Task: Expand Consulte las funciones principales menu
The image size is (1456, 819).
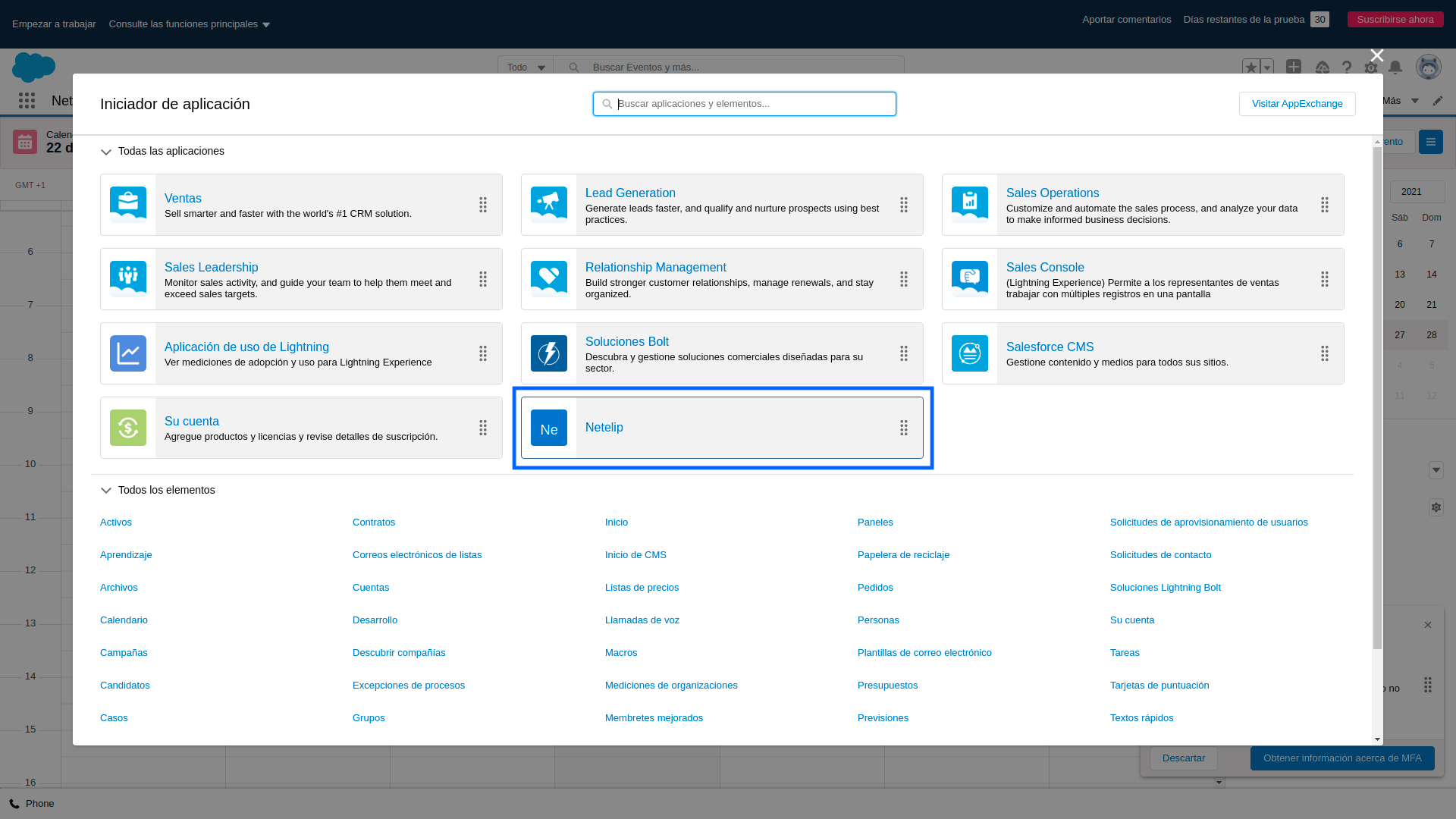Action: pyautogui.click(x=190, y=24)
